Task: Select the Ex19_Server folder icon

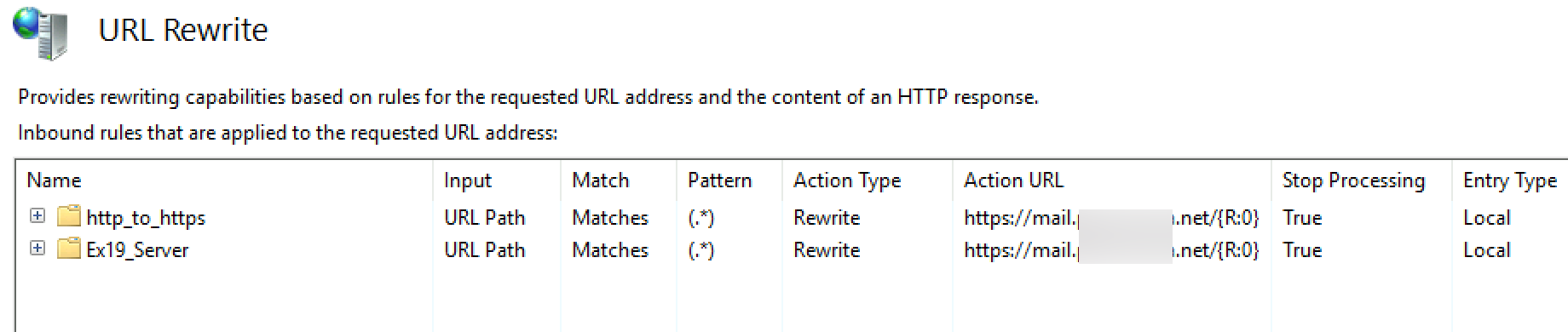Action: click(x=69, y=249)
